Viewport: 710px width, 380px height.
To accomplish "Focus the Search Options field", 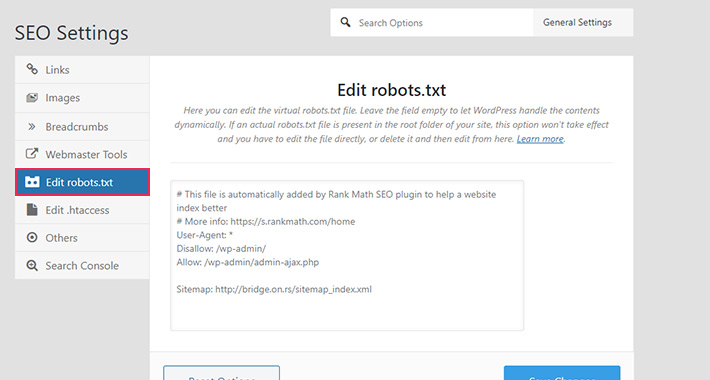I will 432,23.
